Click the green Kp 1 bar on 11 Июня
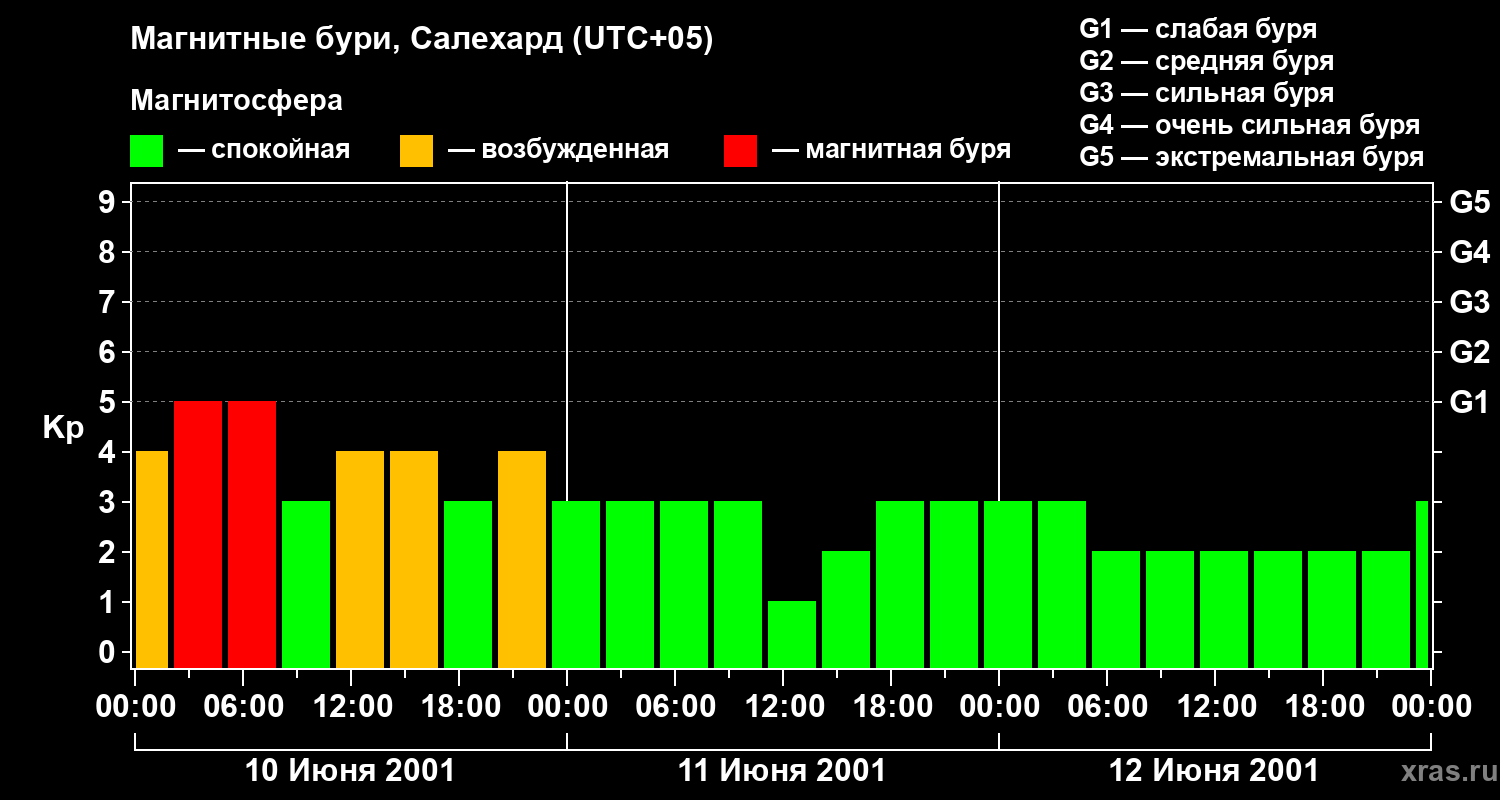 point(792,634)
